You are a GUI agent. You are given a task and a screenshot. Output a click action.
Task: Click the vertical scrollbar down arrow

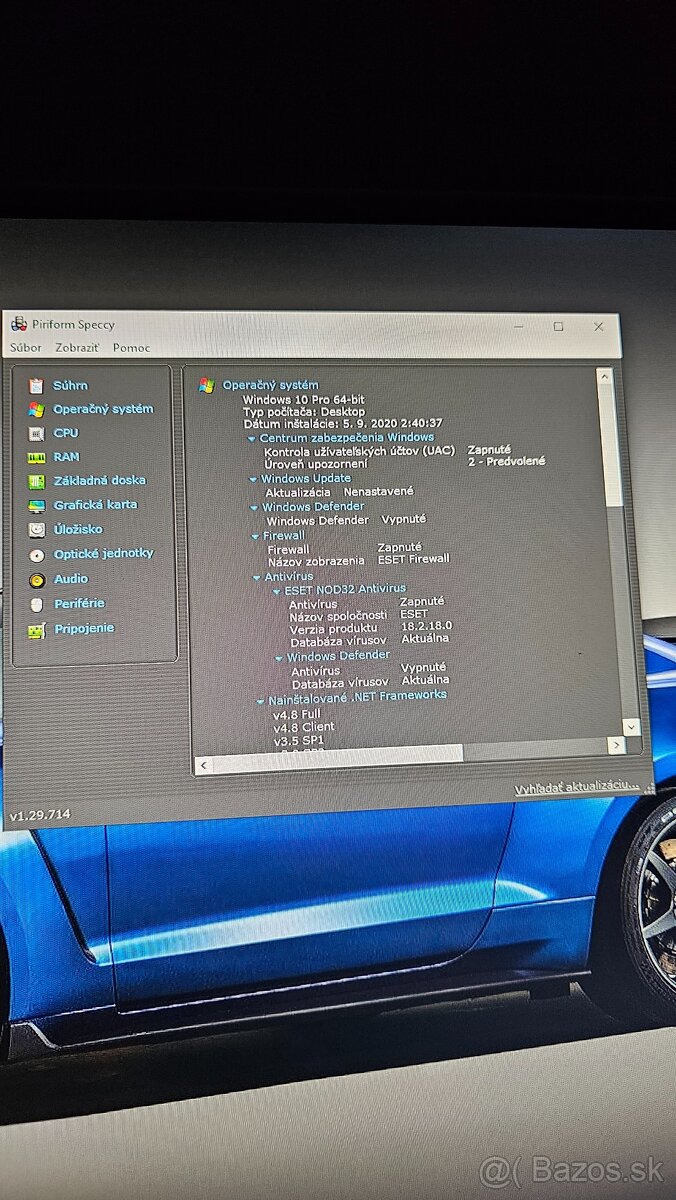tap(631, 727)
